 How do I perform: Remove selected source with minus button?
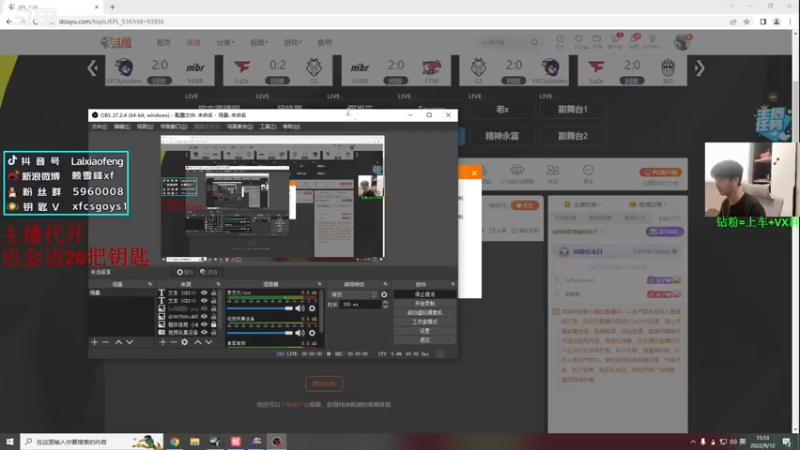point(173,342)
